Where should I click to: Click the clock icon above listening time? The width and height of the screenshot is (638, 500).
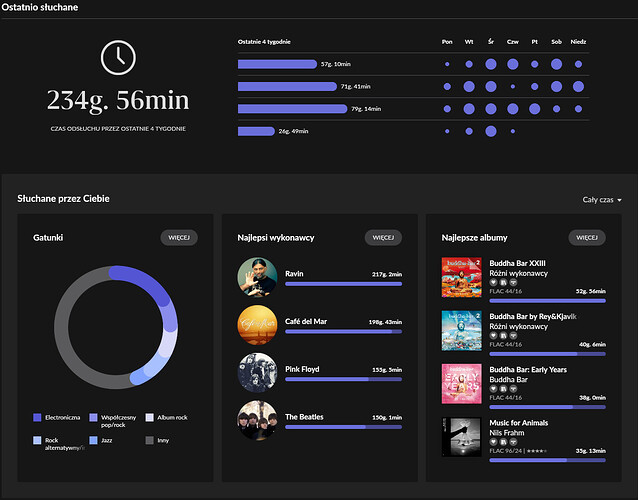pyautogui.click(x=118, y=56)
